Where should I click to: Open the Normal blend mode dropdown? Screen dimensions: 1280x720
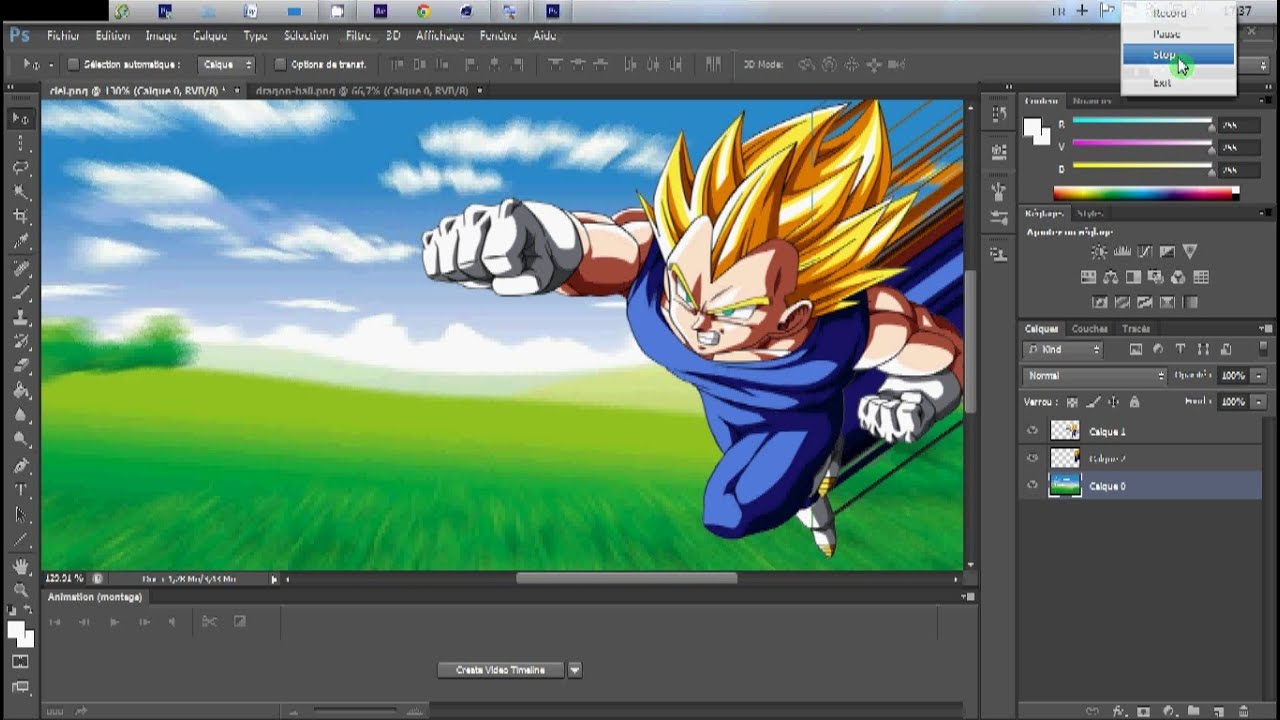coord(1094,376)
